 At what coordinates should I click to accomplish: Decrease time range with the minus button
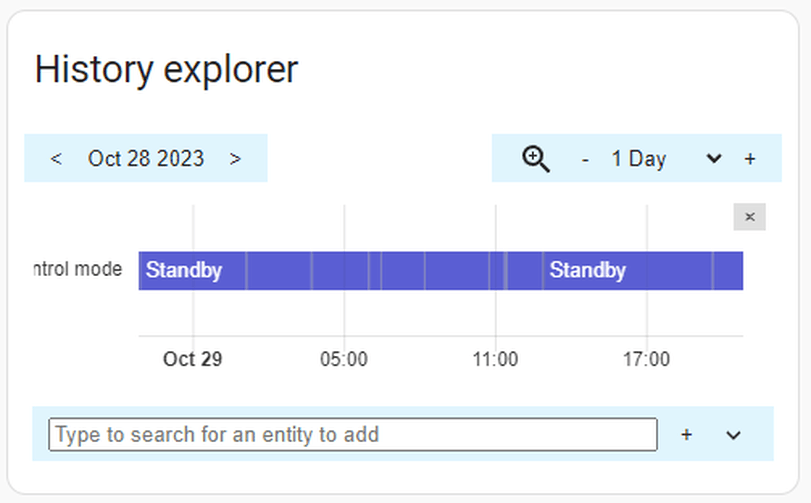585,159
